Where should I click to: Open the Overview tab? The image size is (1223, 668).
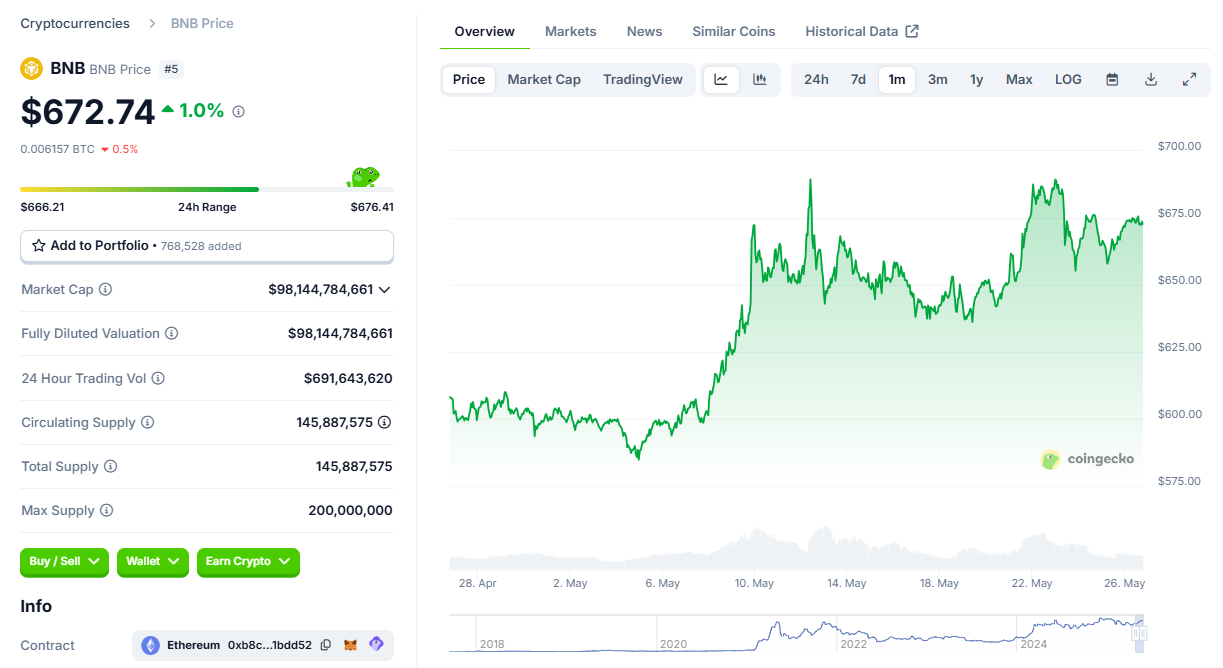point(485,31)
